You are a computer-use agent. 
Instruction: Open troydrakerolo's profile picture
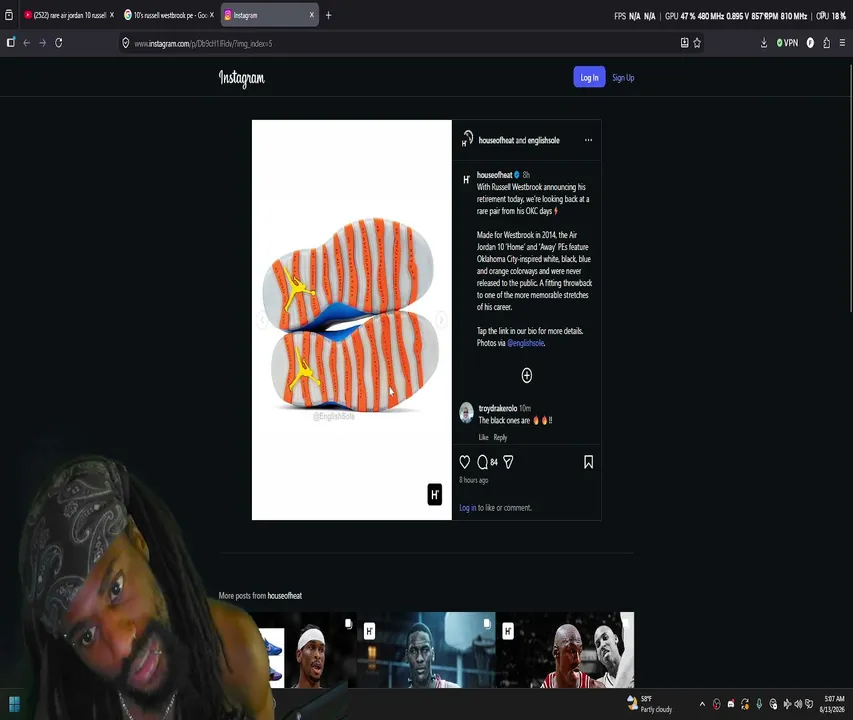pyautogui.click(x=466, y=413)
